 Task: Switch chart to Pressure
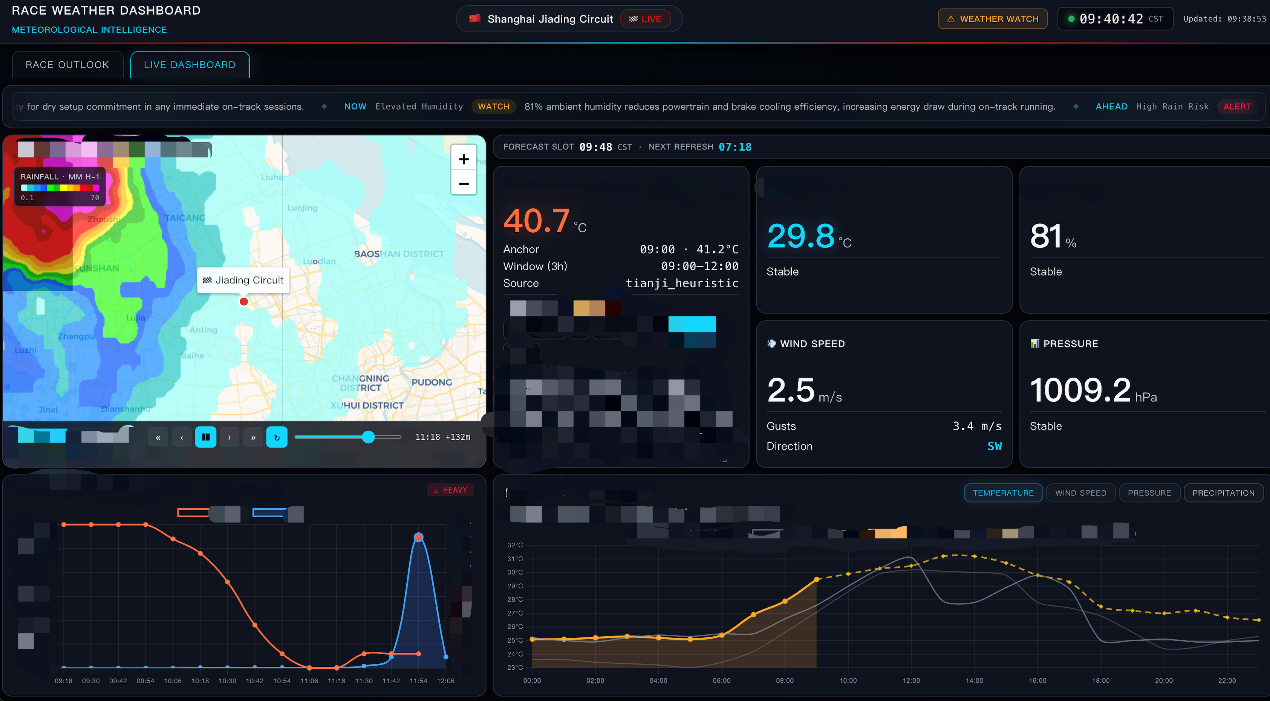[1150, 493]
